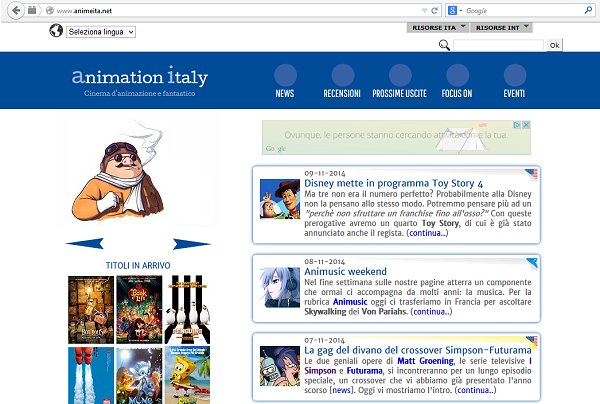Reload the page with the refresh icon

pyautogui.click(x=434, y=11)
